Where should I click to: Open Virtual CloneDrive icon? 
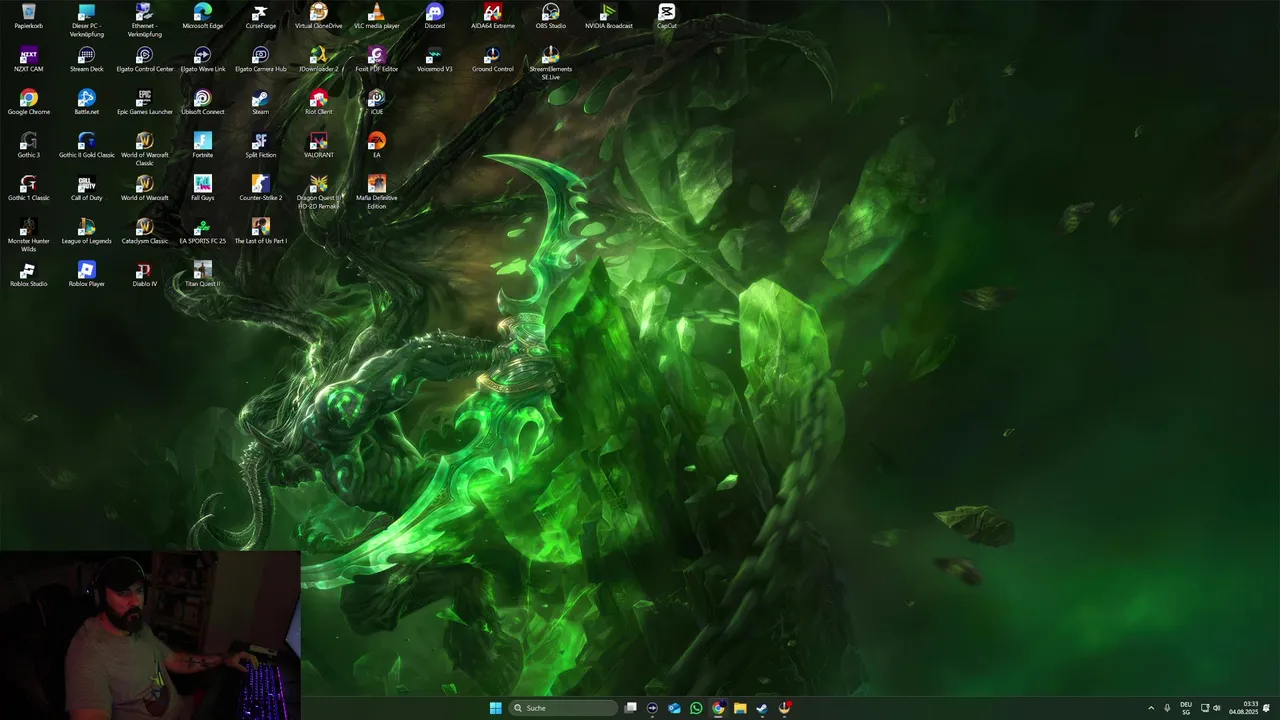tap(319, 16)
